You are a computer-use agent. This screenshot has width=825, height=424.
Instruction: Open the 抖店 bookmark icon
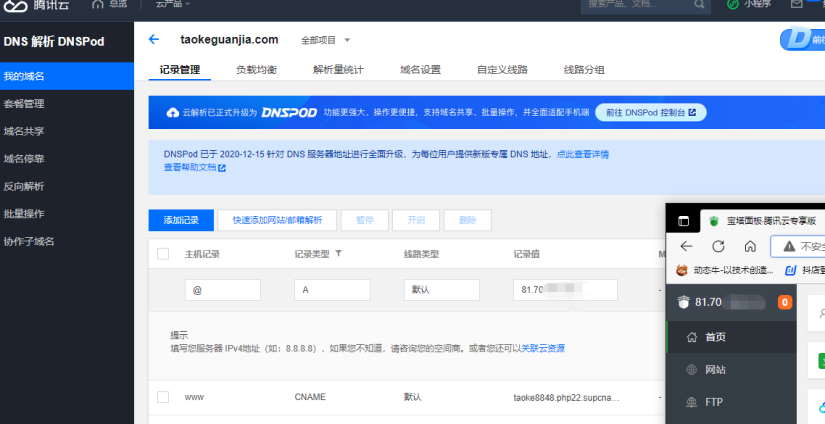tap(790, 270)
